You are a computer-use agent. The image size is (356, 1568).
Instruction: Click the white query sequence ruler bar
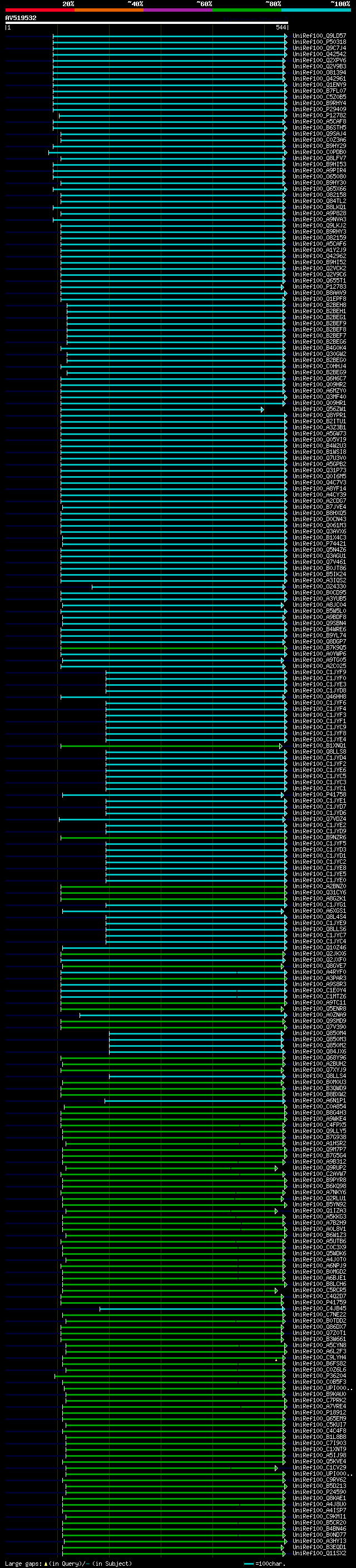[146, 23]
